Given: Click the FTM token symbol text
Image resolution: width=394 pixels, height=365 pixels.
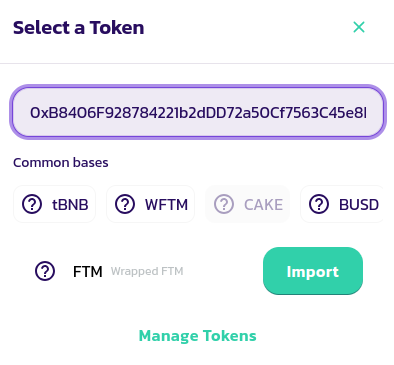Looking at the screenshot, I should tap(87, 272).
